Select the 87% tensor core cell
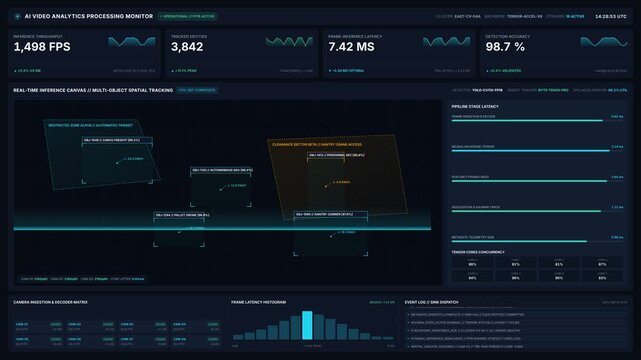Viewport: 641px width, 360px height. click(602, 262)
